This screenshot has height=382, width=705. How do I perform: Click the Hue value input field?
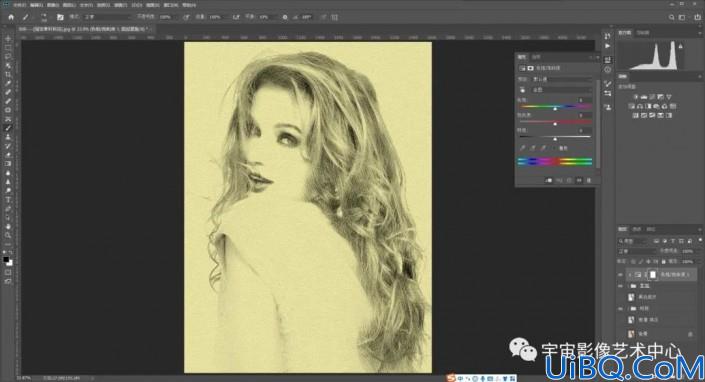(584, 100)
